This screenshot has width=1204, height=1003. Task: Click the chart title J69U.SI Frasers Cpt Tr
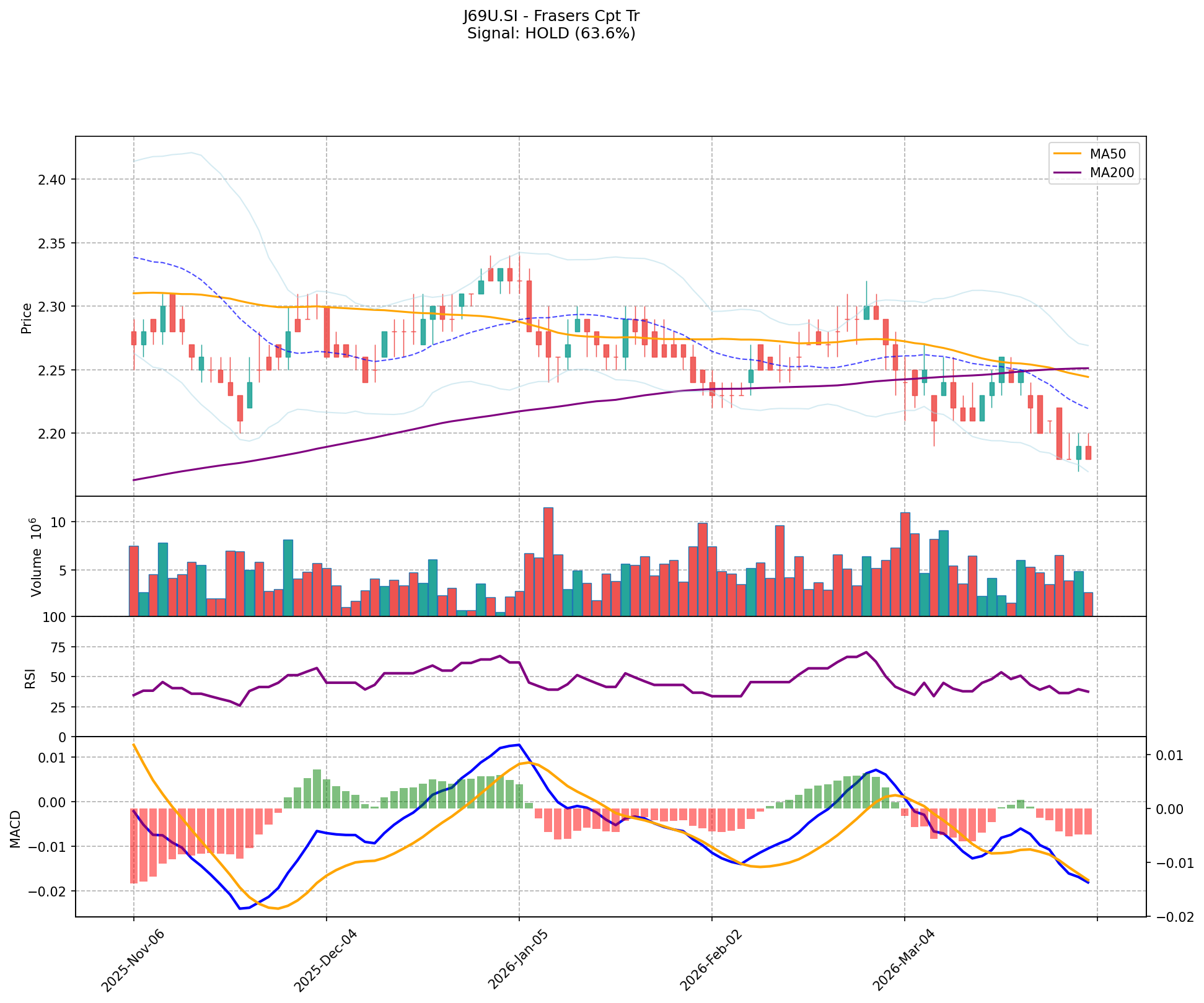[x=551, y=16]
